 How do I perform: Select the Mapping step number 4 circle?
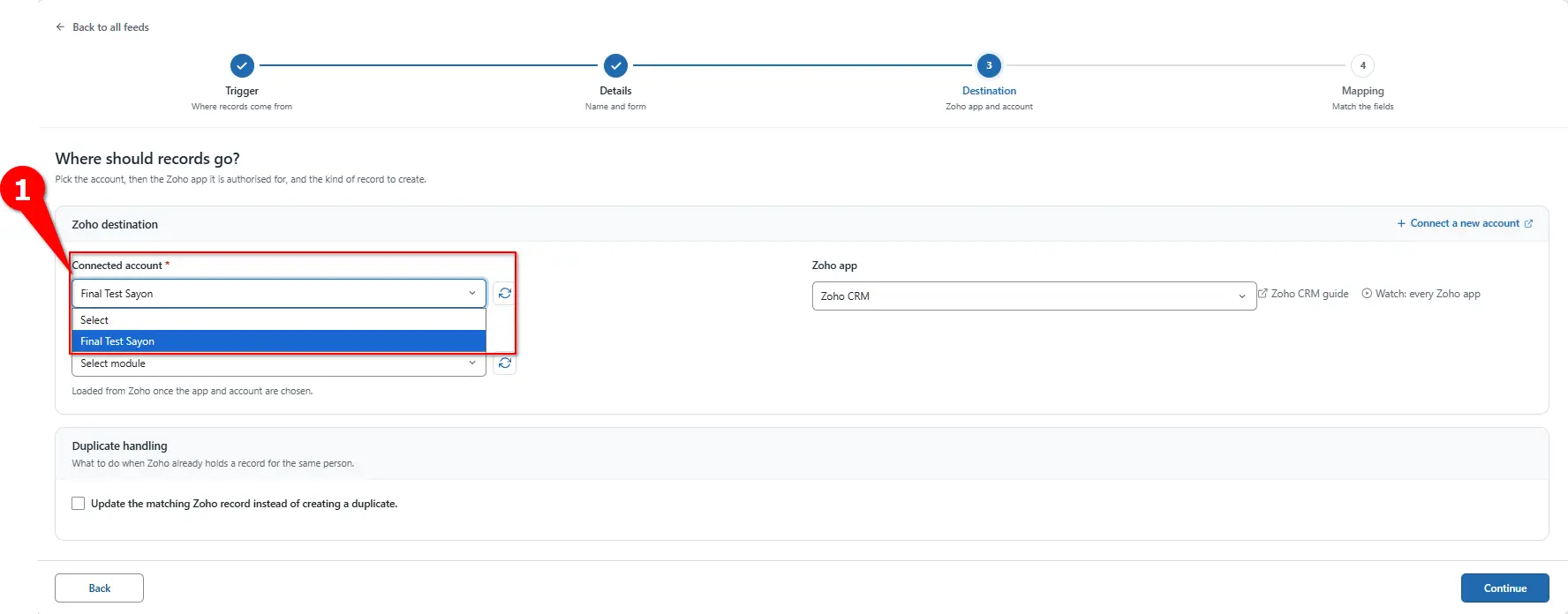(x=1362, y=65)
